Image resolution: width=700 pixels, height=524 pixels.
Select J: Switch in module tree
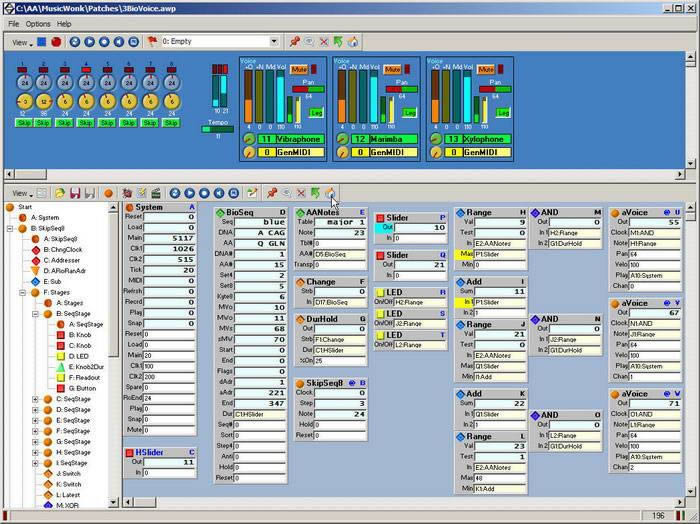68,474
